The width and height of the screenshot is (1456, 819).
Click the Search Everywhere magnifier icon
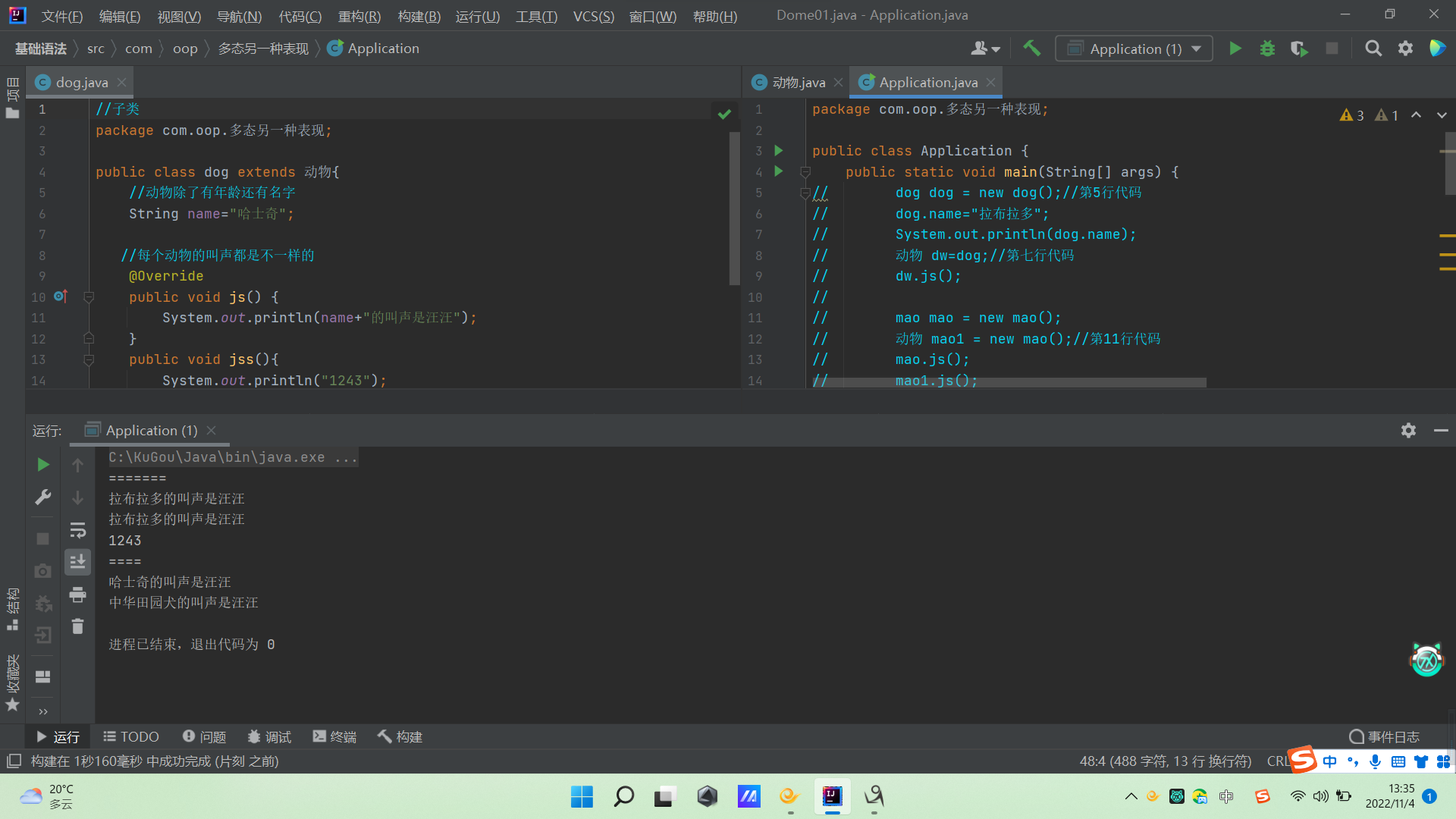[x=1373, y=49]
